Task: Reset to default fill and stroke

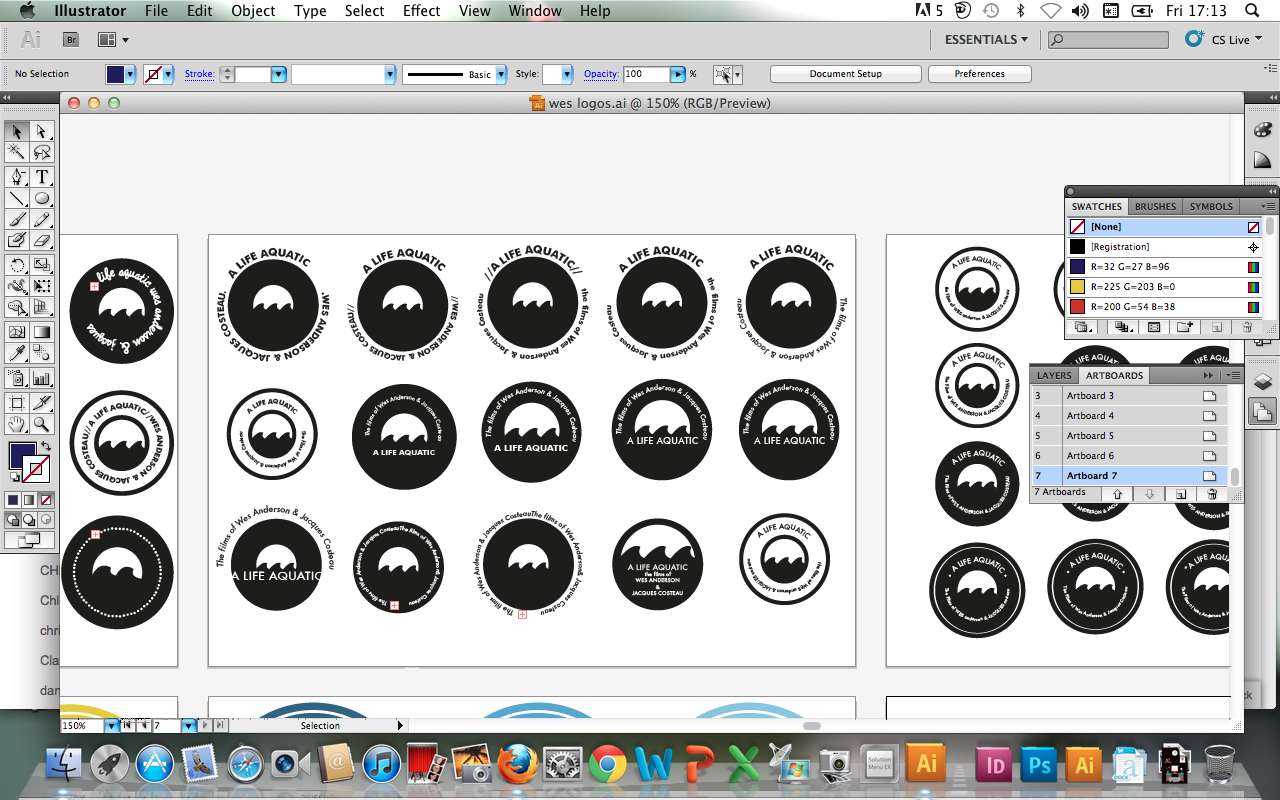Action: coord(14,479)
